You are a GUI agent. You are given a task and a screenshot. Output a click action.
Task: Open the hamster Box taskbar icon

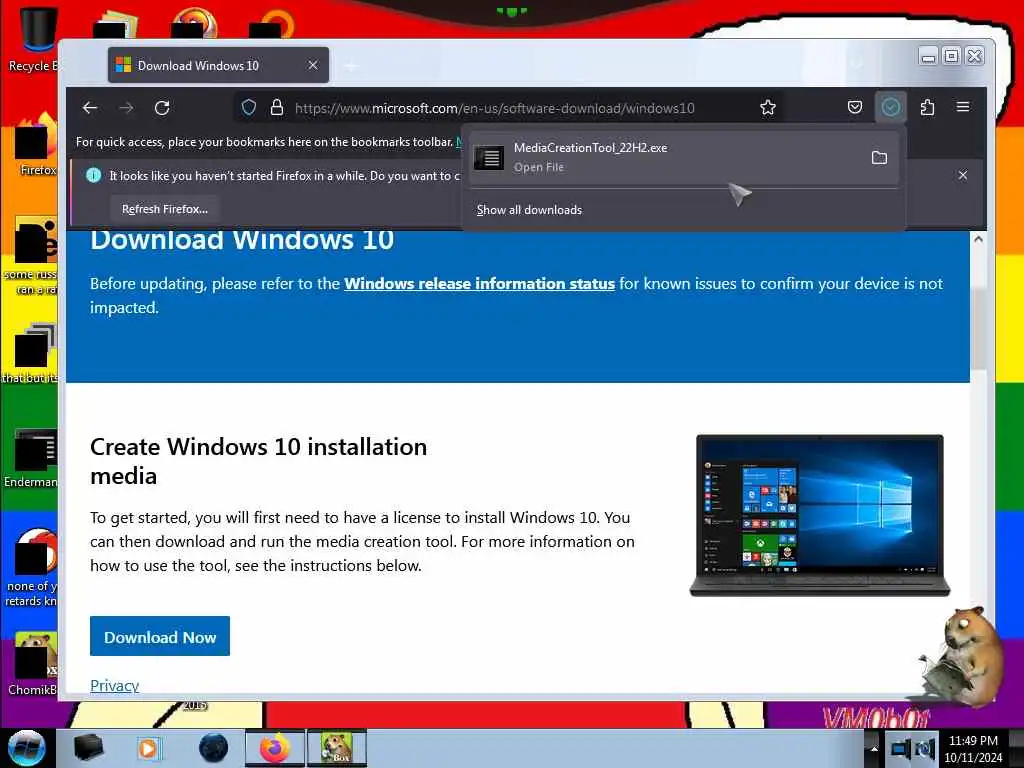pyautogui.click(x=336, y=748)
